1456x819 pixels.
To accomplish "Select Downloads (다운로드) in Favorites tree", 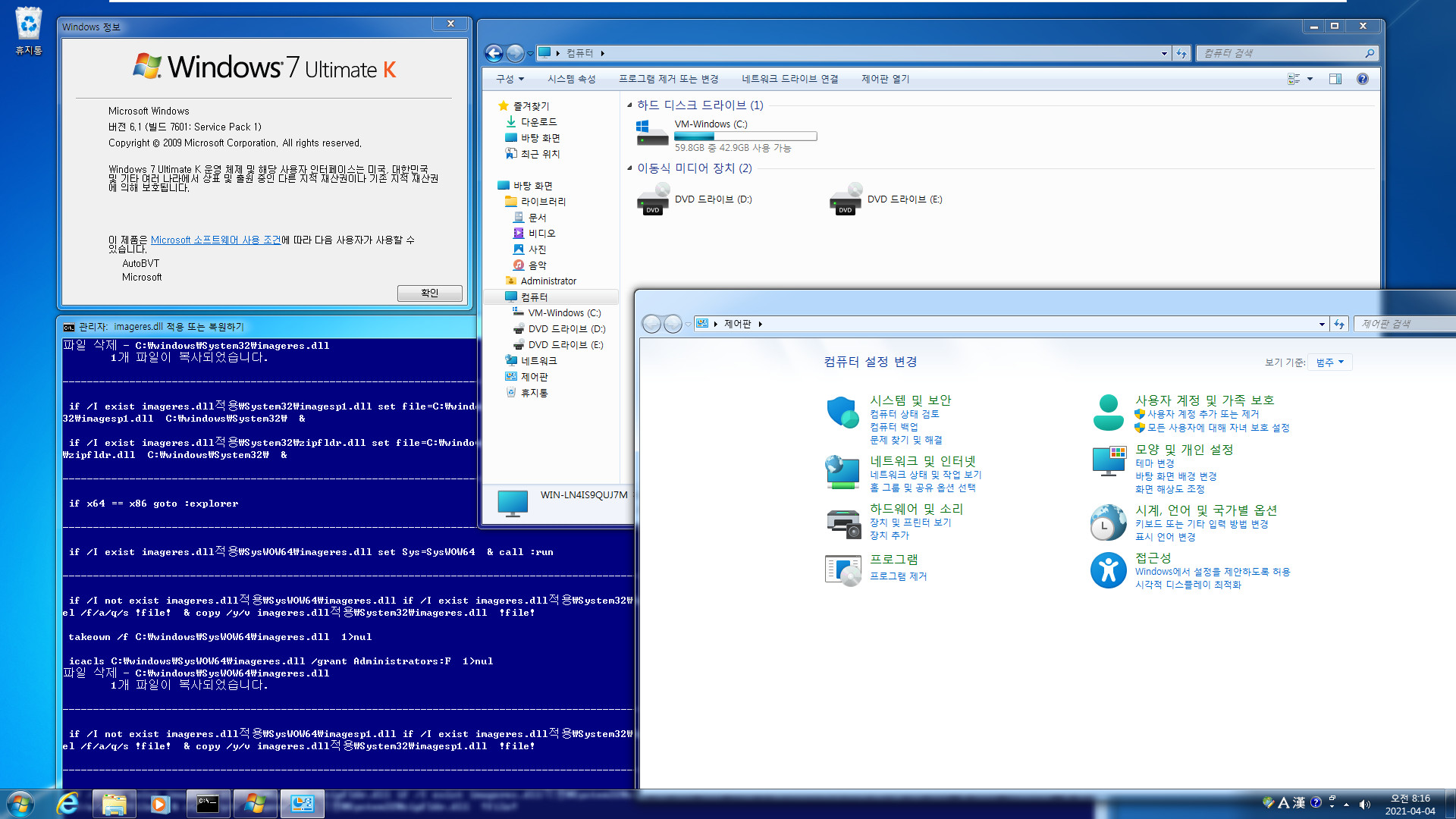I will 531,122.
